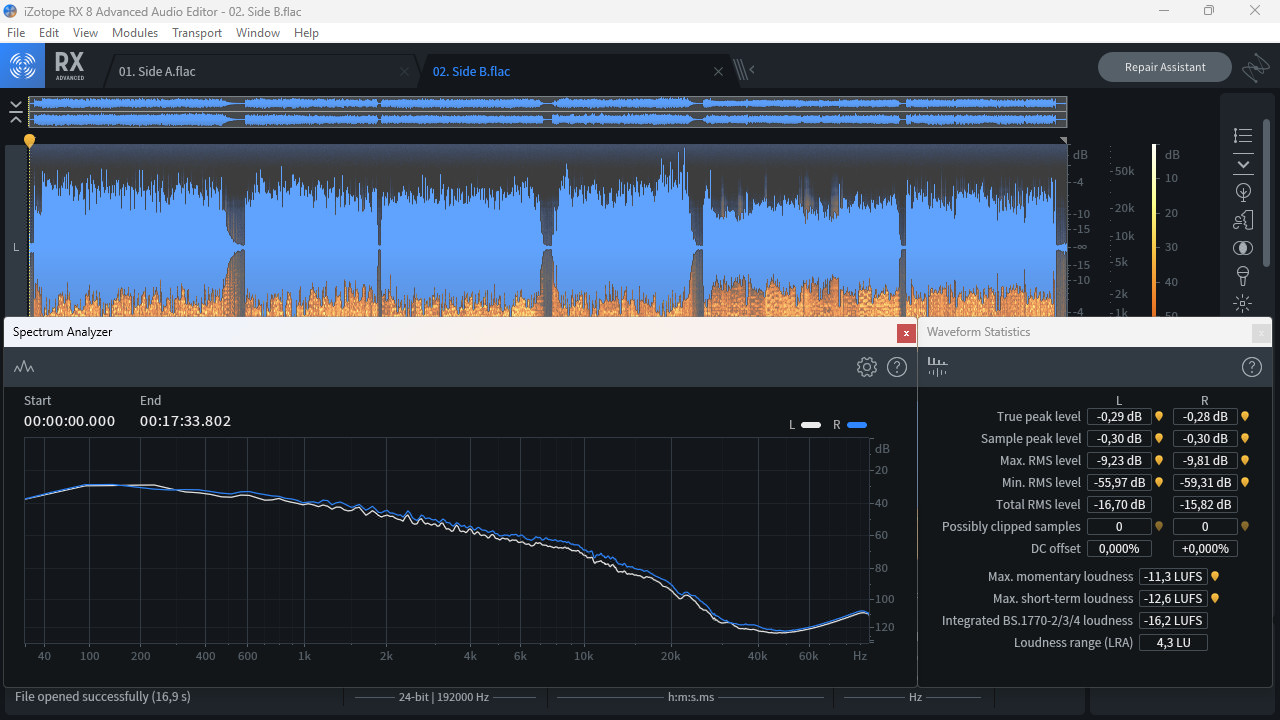
Task: Click the Spectrum Analyzer help question mark
Action: (897, 367)
